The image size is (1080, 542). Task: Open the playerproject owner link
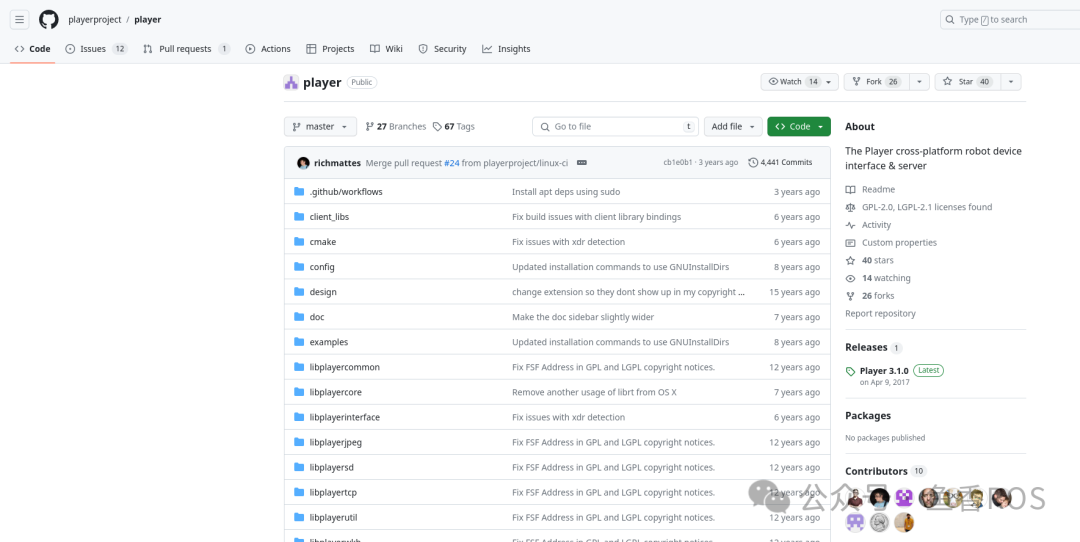click(x=95, y=20)
